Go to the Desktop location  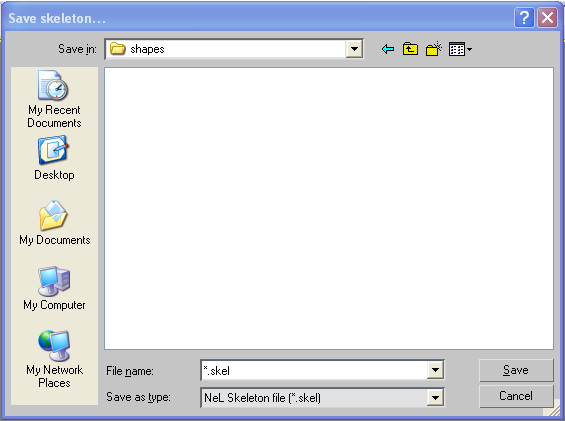[54, 158]
